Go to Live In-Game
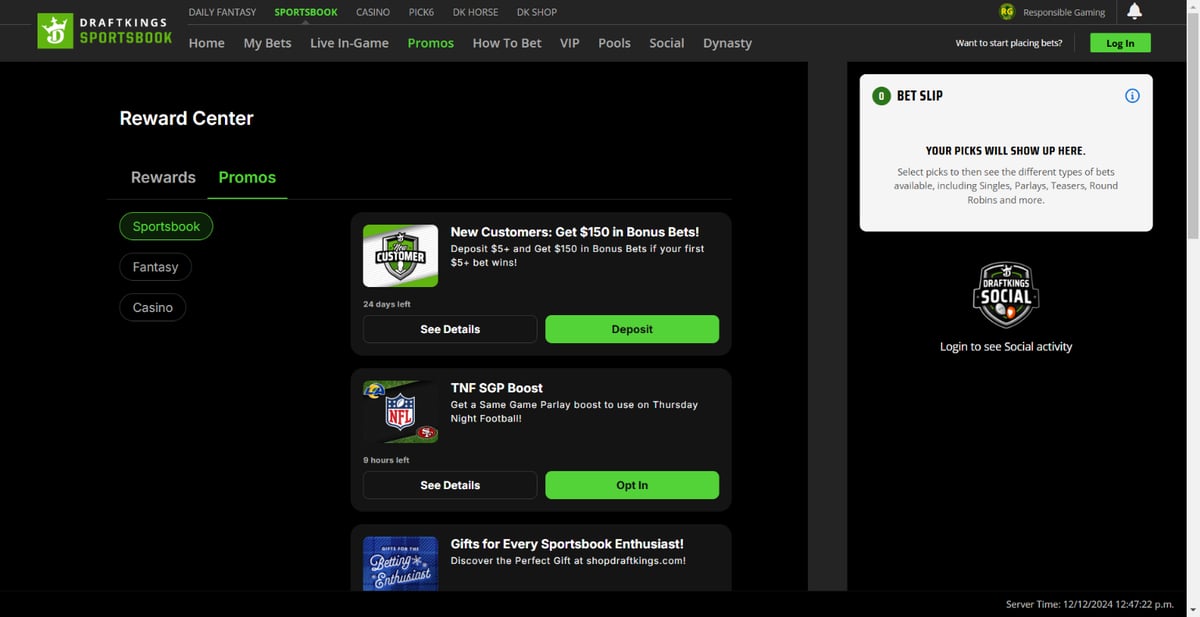Screen dimensions: 1200x617 [x=349, y=43]
